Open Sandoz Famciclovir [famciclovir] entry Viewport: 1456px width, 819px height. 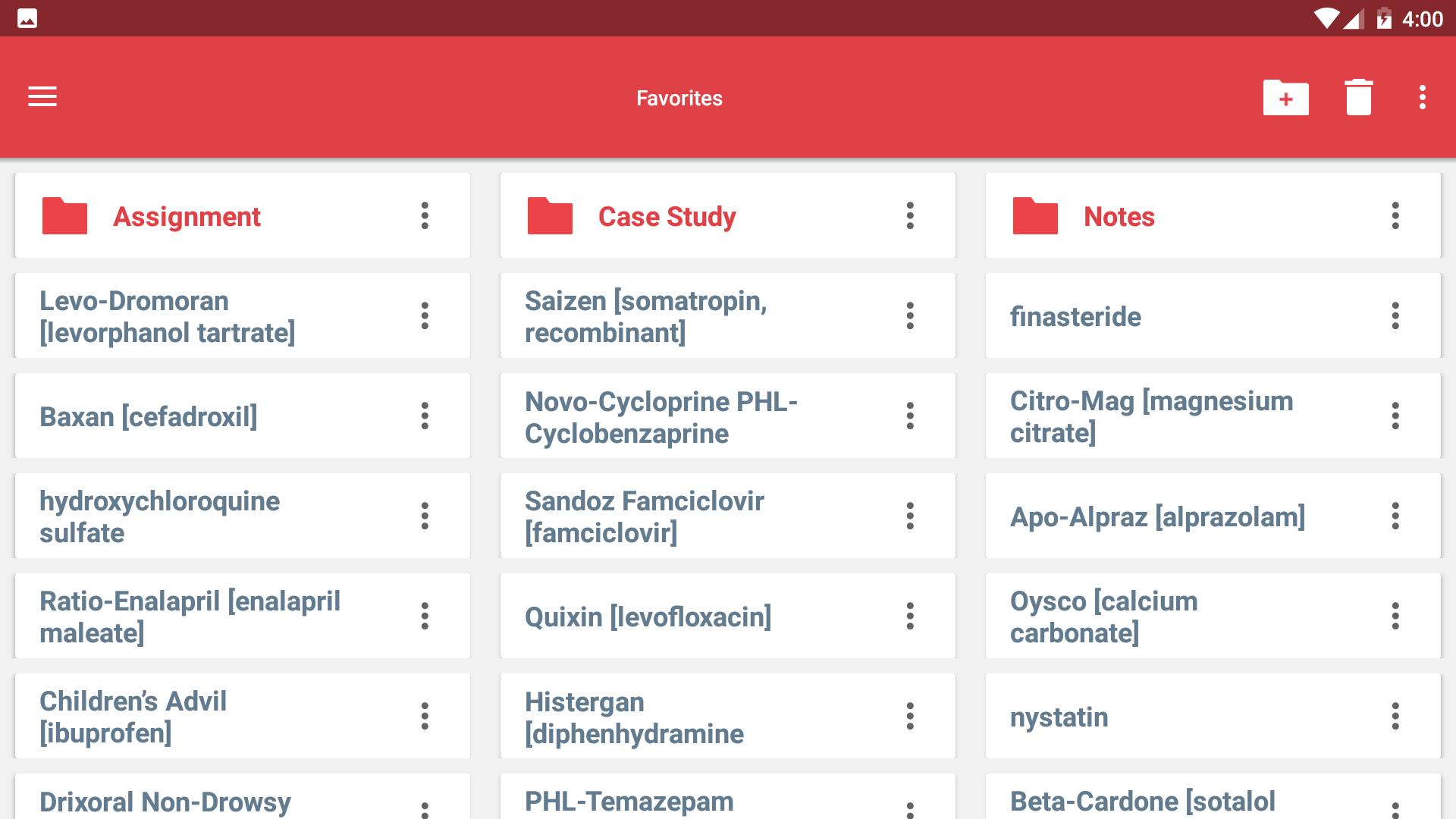coord(727,516)
